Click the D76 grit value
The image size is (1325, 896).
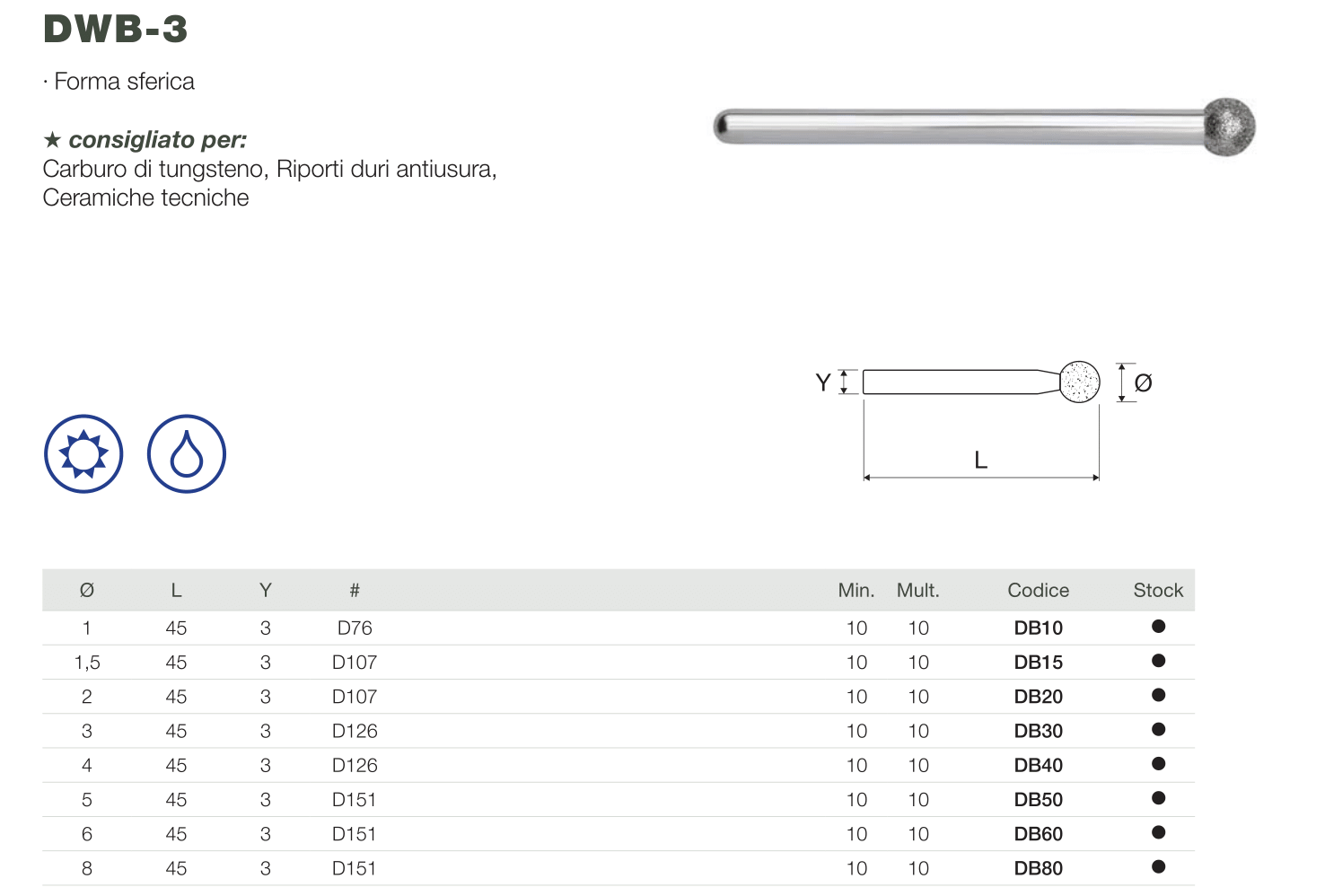point(355,628)
